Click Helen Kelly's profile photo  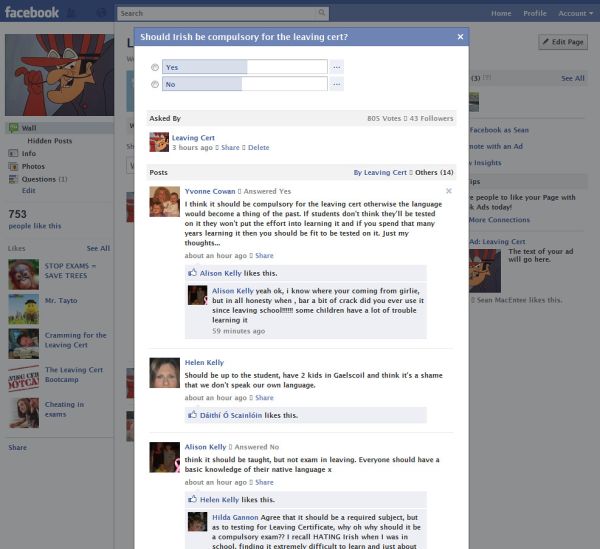(165, 373)
